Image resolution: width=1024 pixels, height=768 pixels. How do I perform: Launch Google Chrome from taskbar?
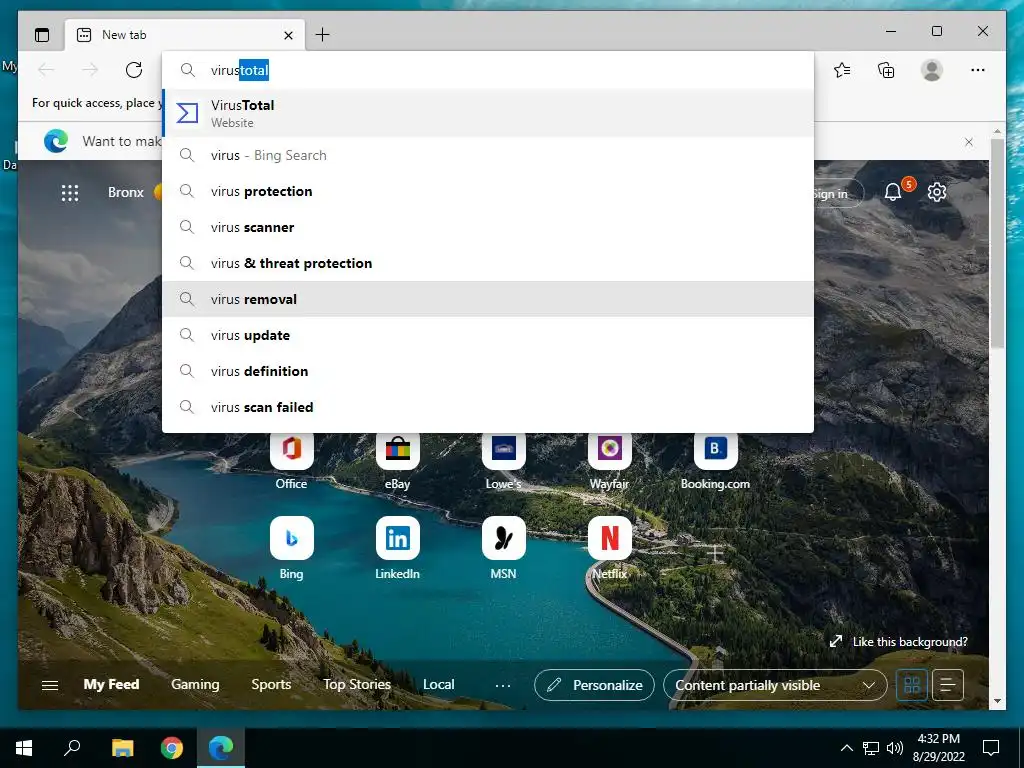tap(172, 748)
